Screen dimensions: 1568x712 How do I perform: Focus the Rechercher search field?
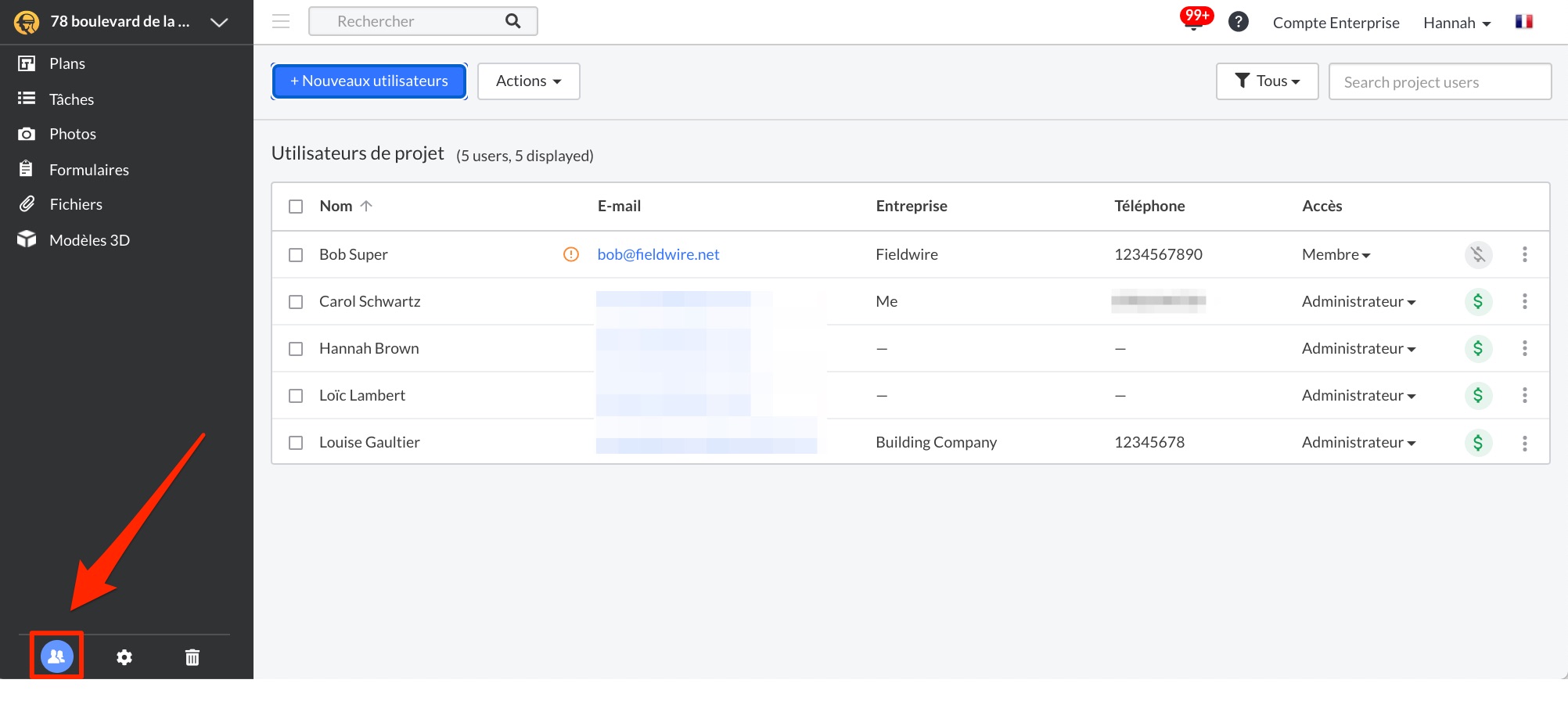(423, 21)
